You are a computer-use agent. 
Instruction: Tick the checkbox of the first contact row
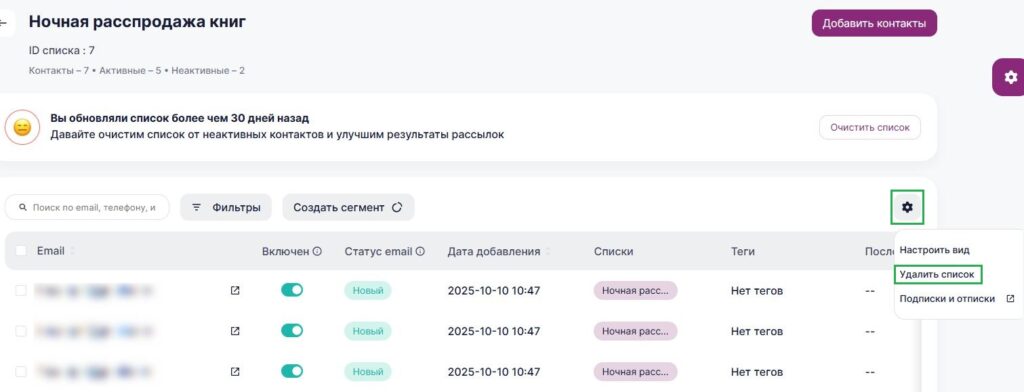[x=21, y=291]
